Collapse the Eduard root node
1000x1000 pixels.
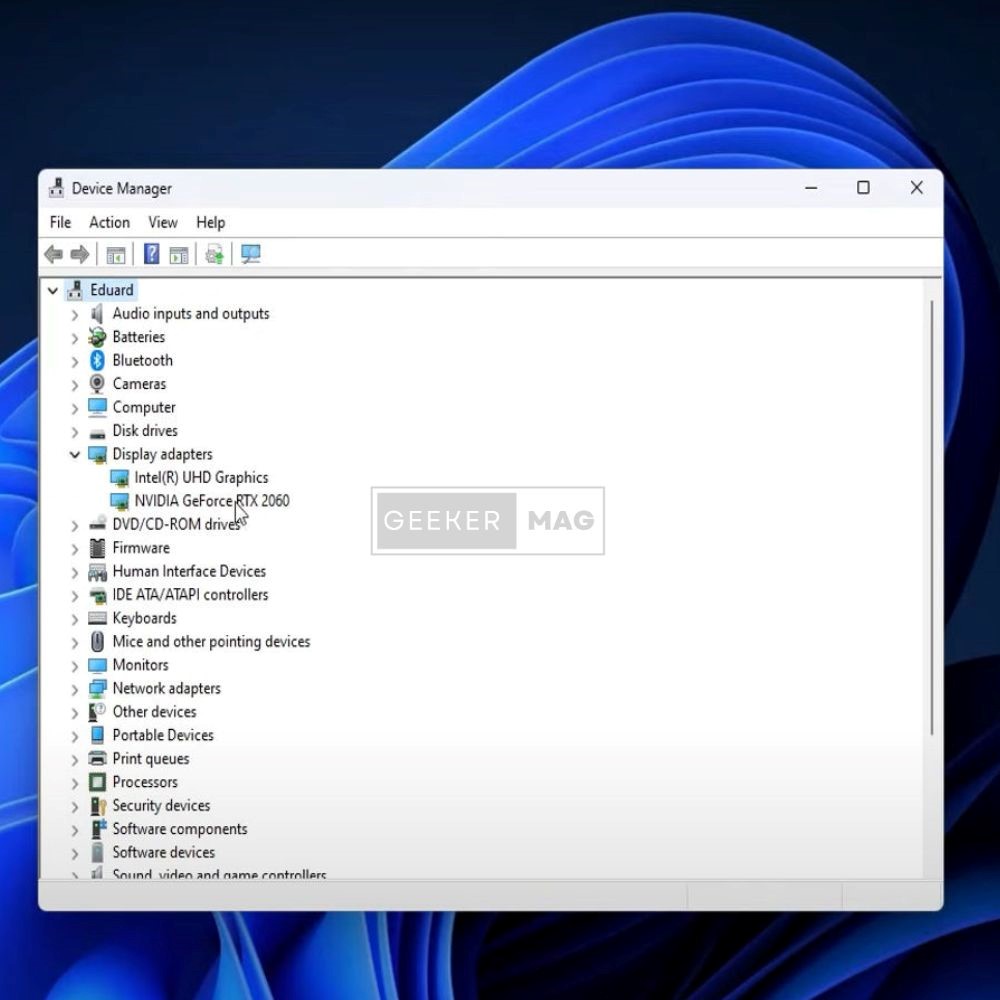point(53,291)
